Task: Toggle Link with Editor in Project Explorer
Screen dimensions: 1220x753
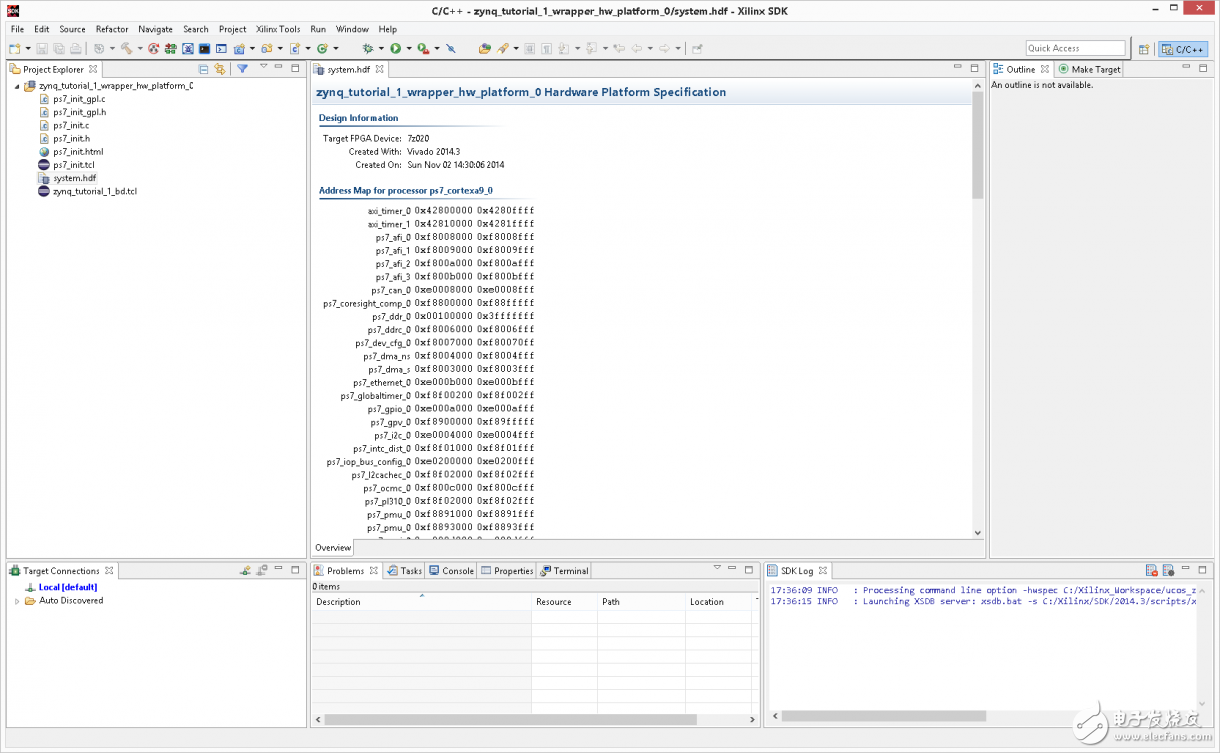Action: click(x=220, y=69)
